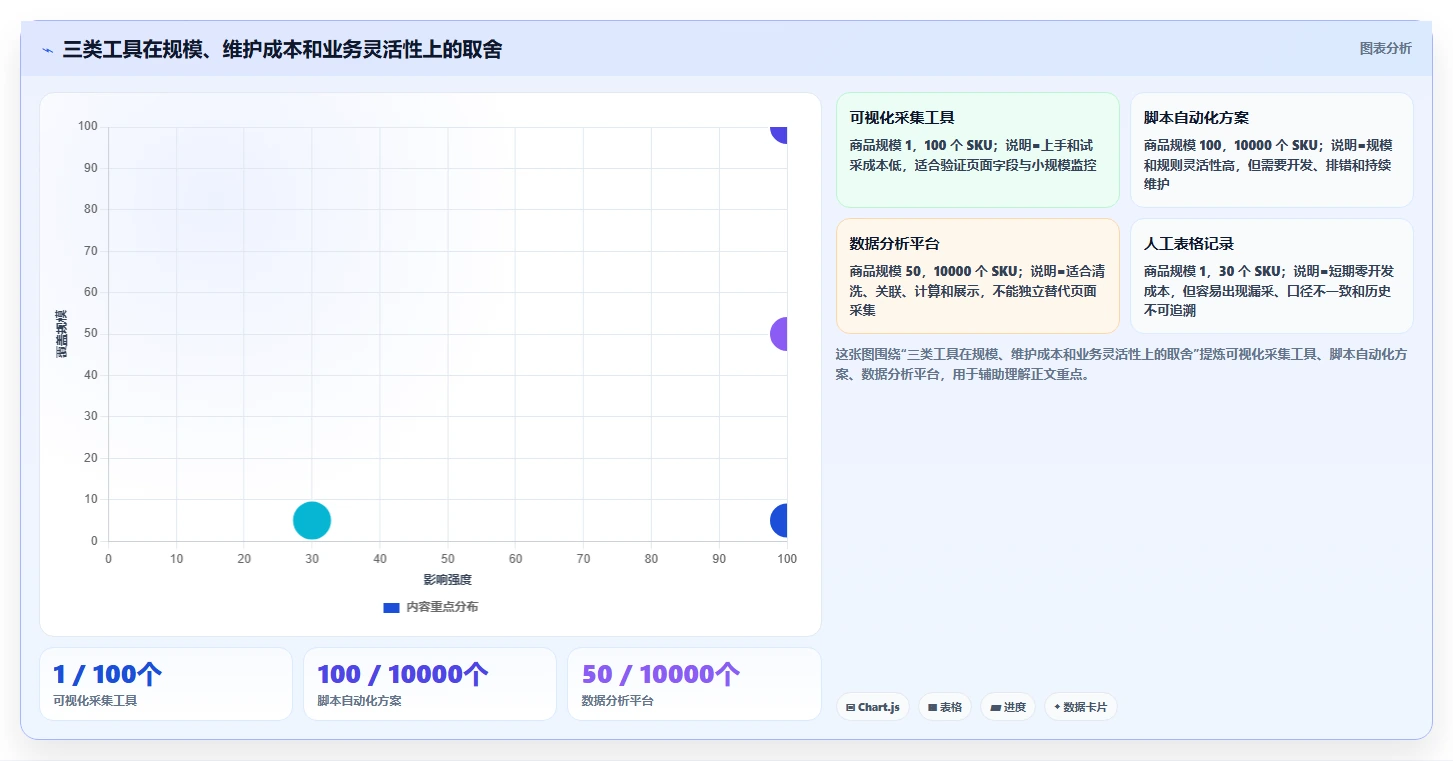Viewport: 1453px width, 761px height.
Task: Open the 可视化采集工具 info card title
Action: point(902,118)
